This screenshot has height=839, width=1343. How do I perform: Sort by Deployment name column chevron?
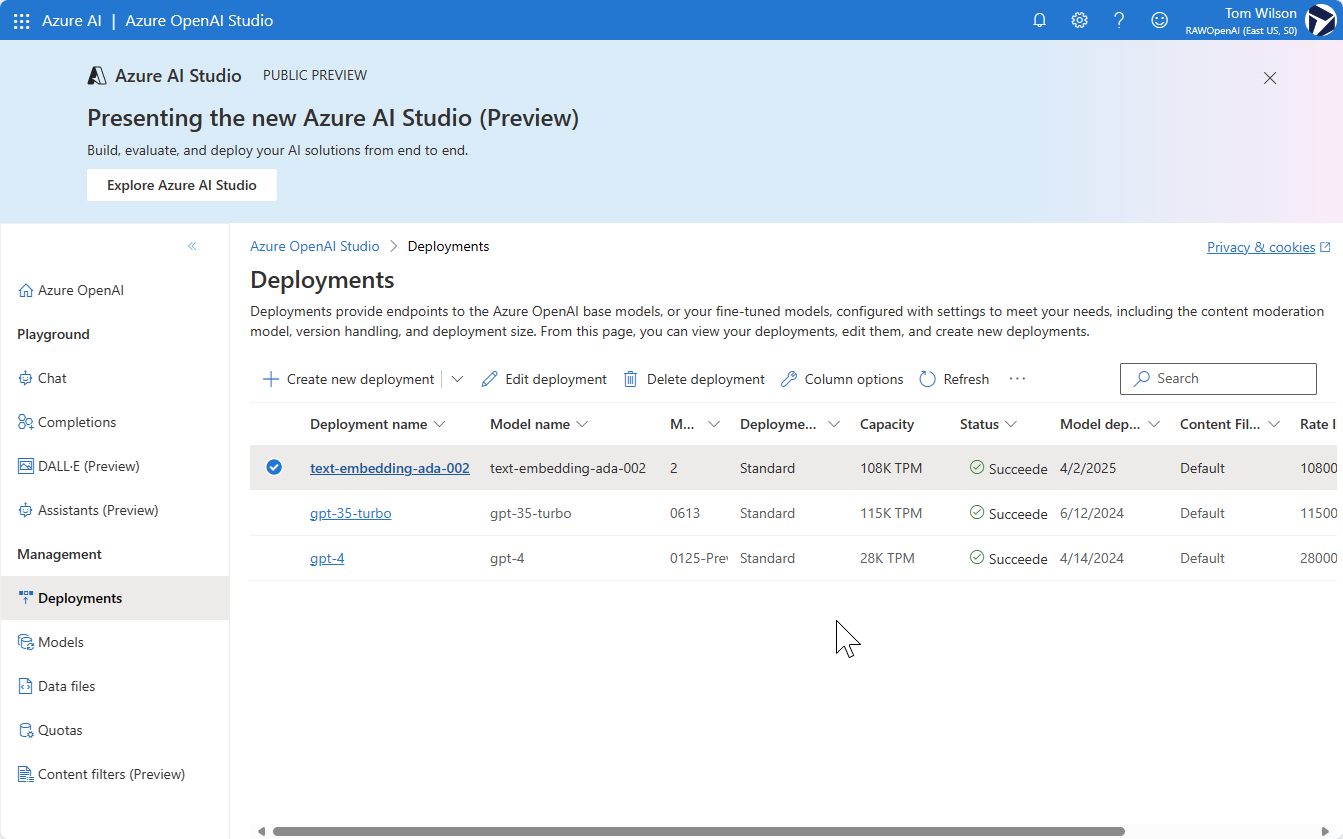coord(438,424)
